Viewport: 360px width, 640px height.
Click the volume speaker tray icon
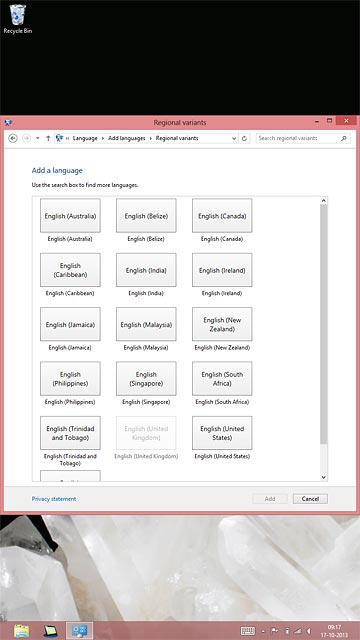click(x=309, y=631)
